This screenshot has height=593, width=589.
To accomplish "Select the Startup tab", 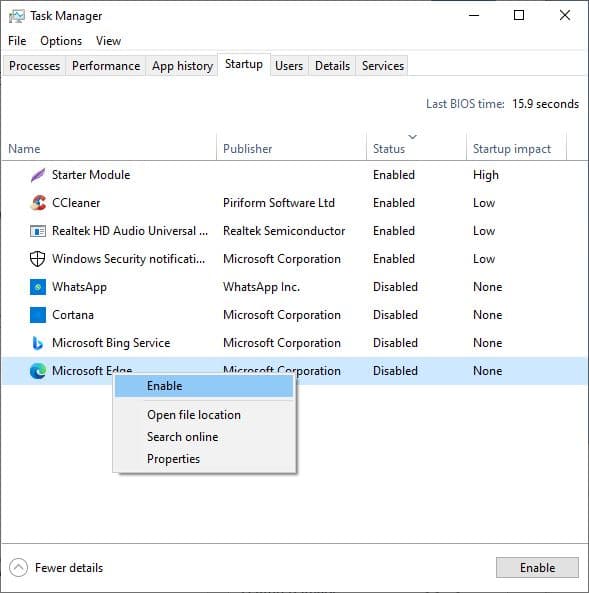I will [244, 64].
